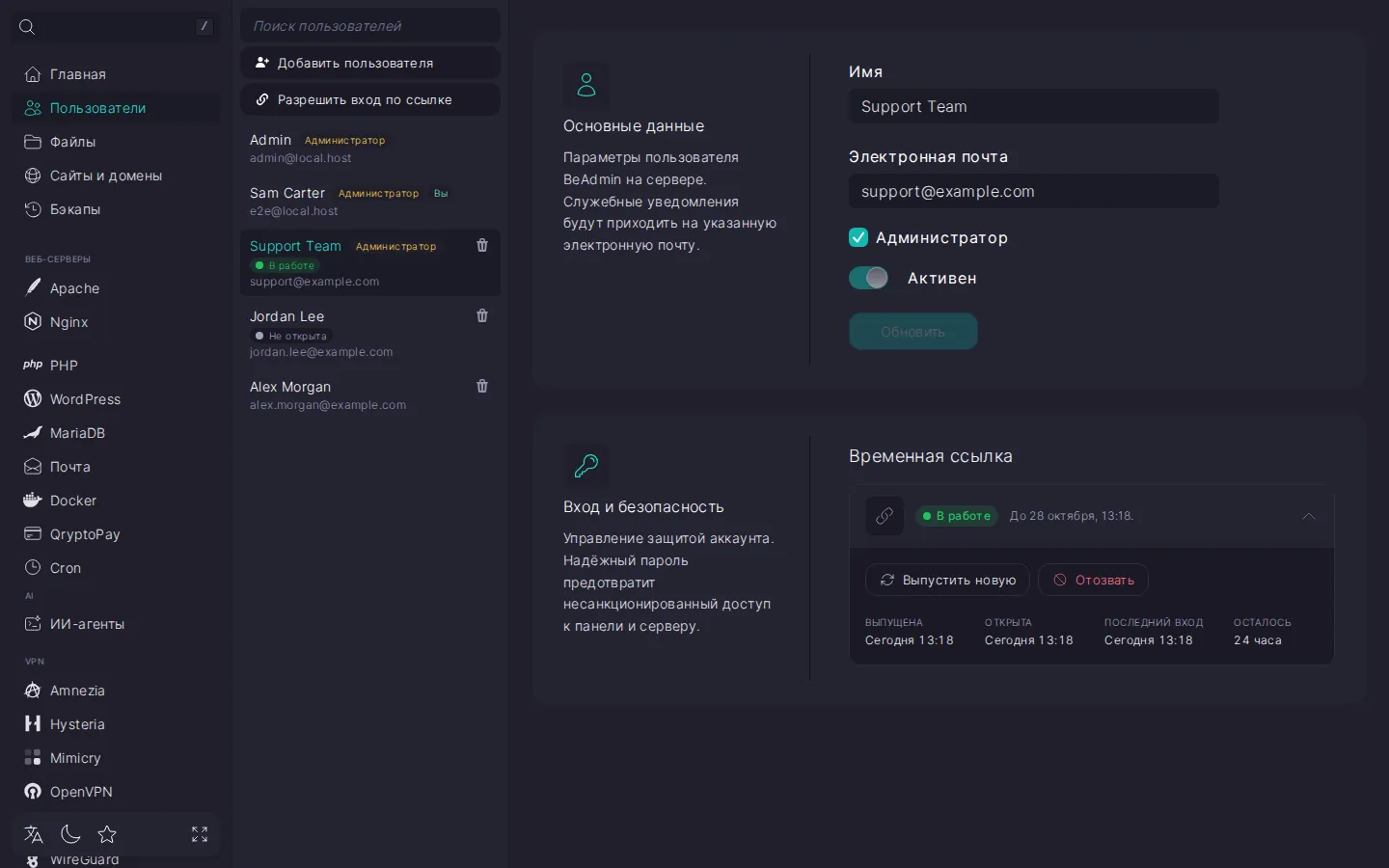
Task: Click the search magnifier icon in the sidebar
Action: [x=27, y=27]
